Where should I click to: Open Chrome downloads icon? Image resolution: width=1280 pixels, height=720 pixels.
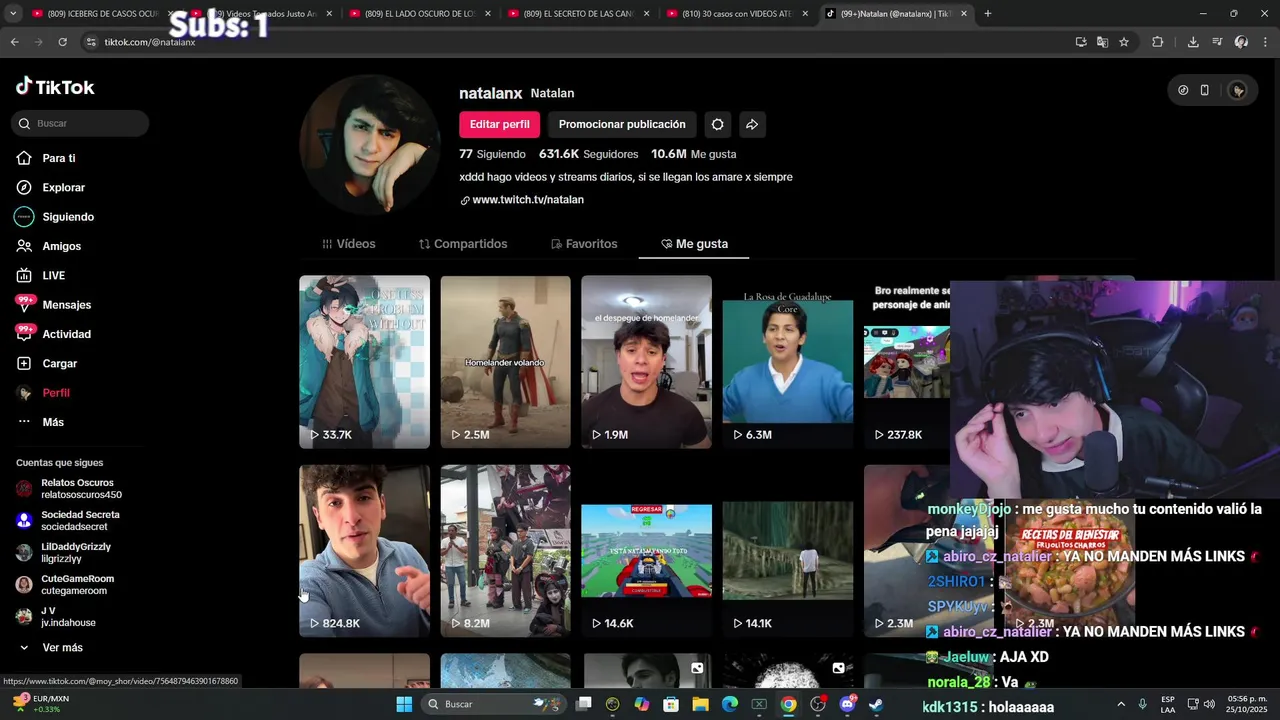1193,42
